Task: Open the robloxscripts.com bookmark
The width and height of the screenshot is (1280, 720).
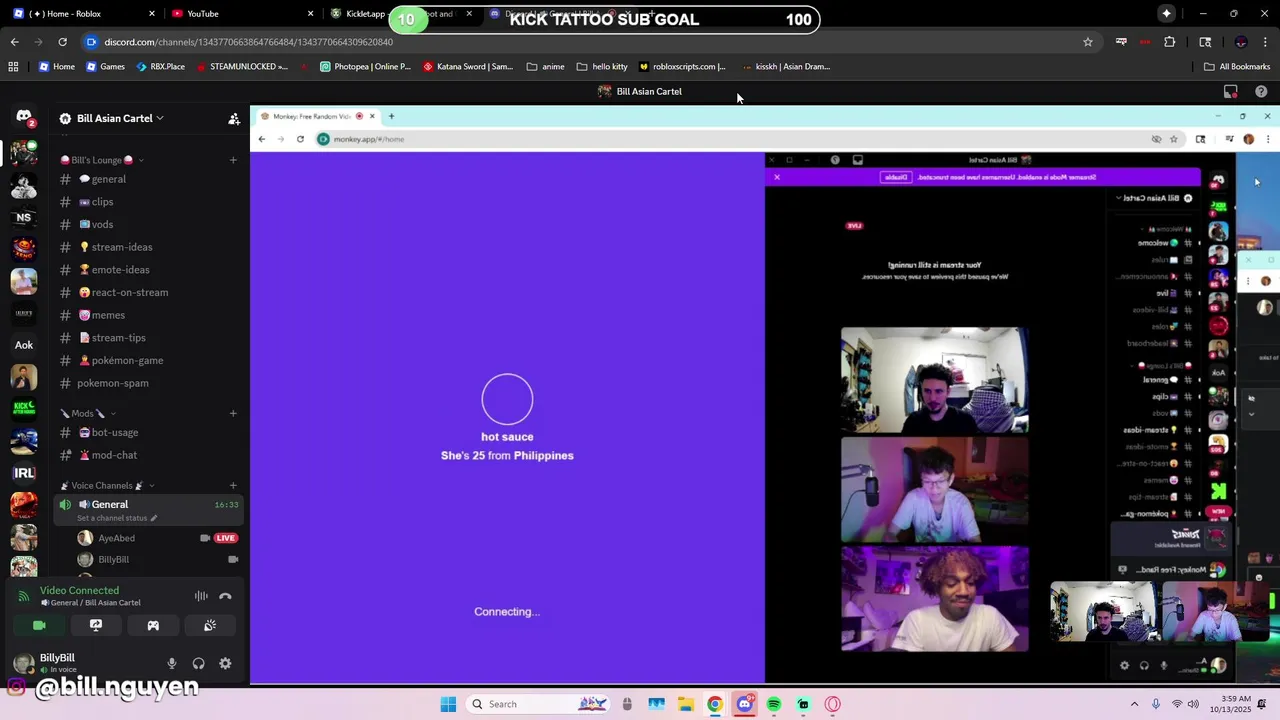Action: 681,67
